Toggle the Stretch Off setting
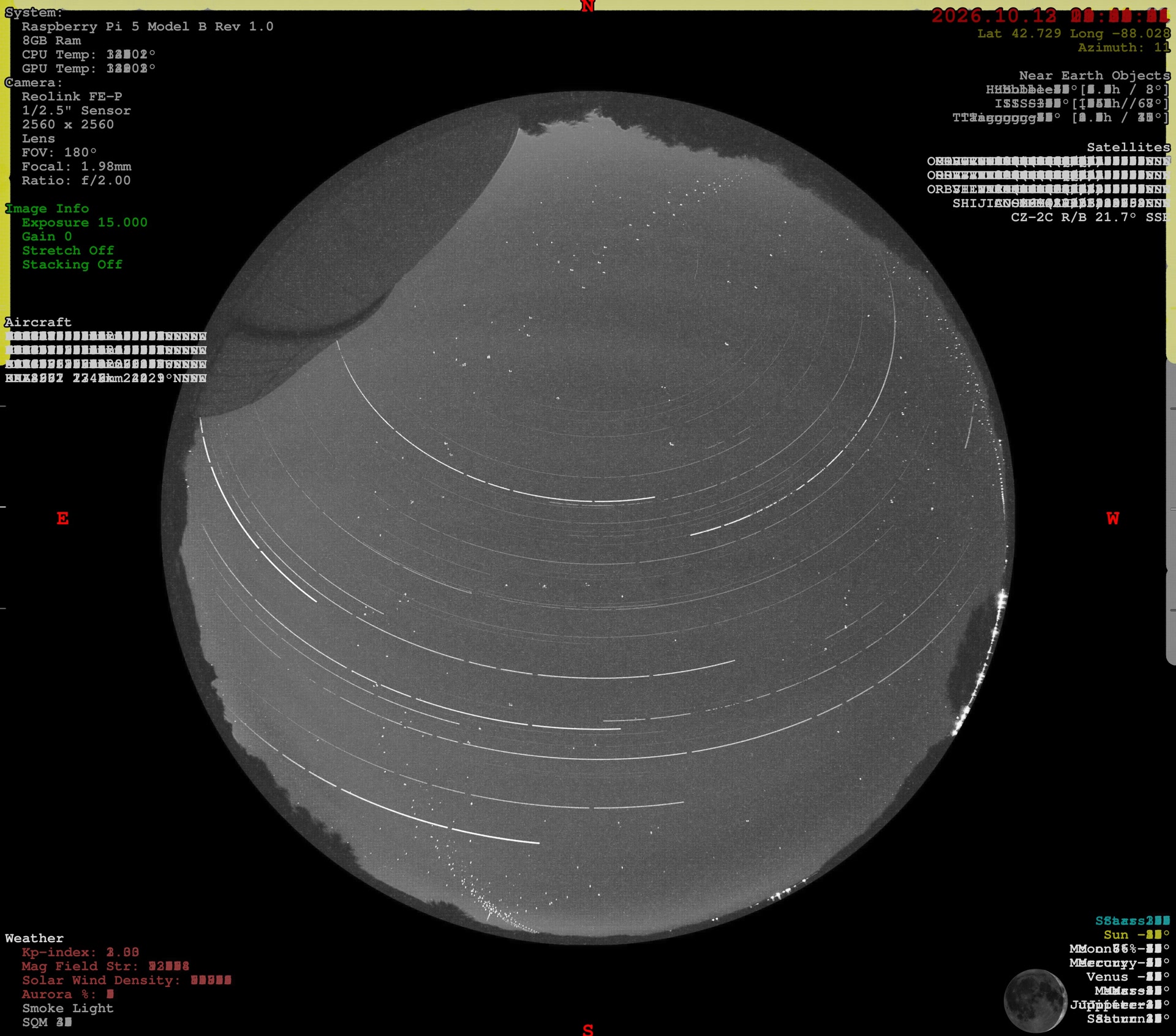Image resolution: width=1176 pixels, height=1036 pixels. click(68, 250)
